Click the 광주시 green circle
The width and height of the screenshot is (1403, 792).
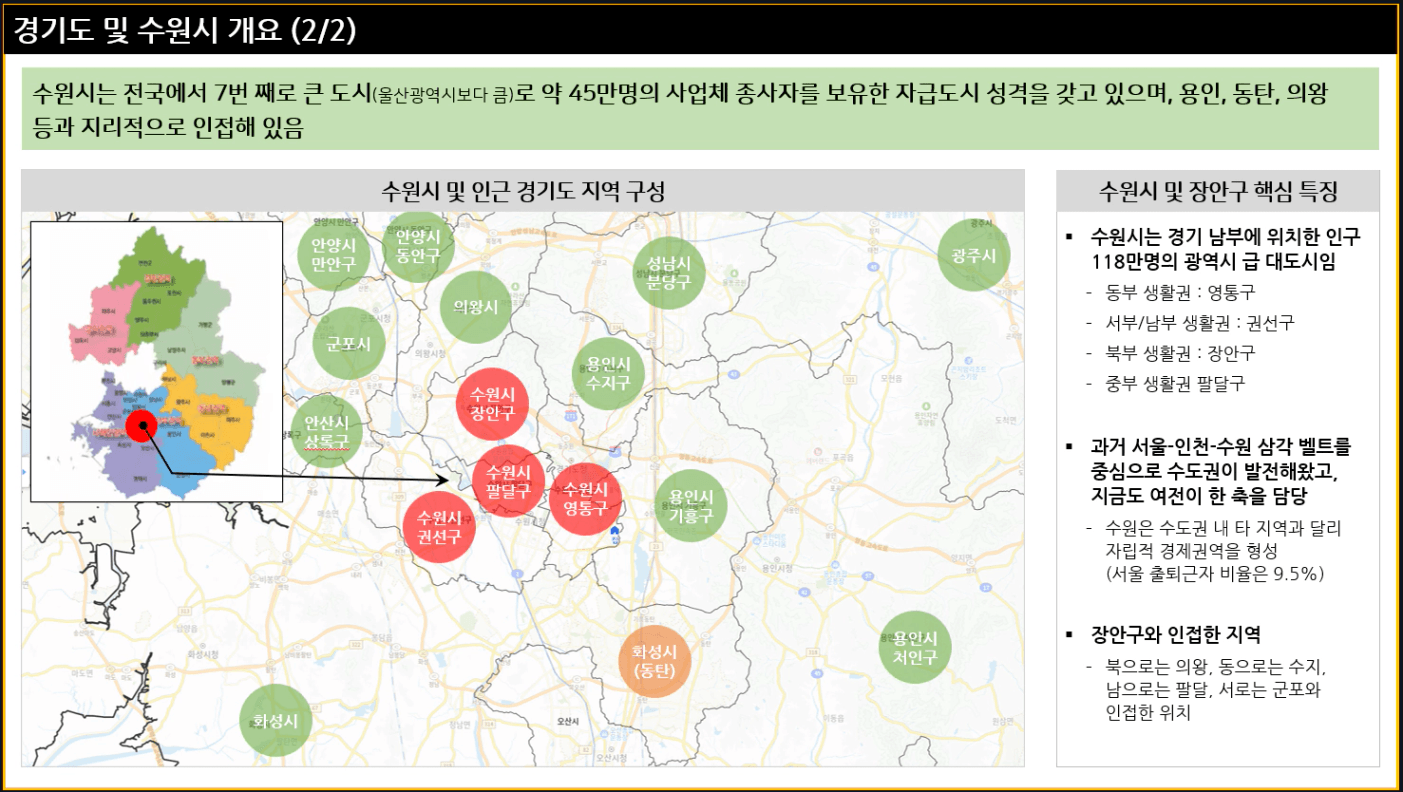tap(974, 255)
